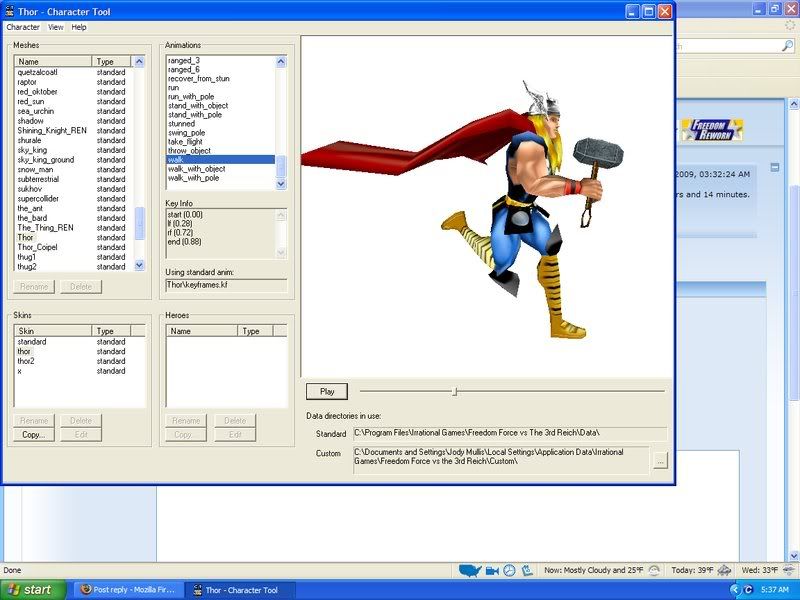Select the highlighted walk animation
The height and width of the screenshot is (600, 800).
(x=220, y=160)
